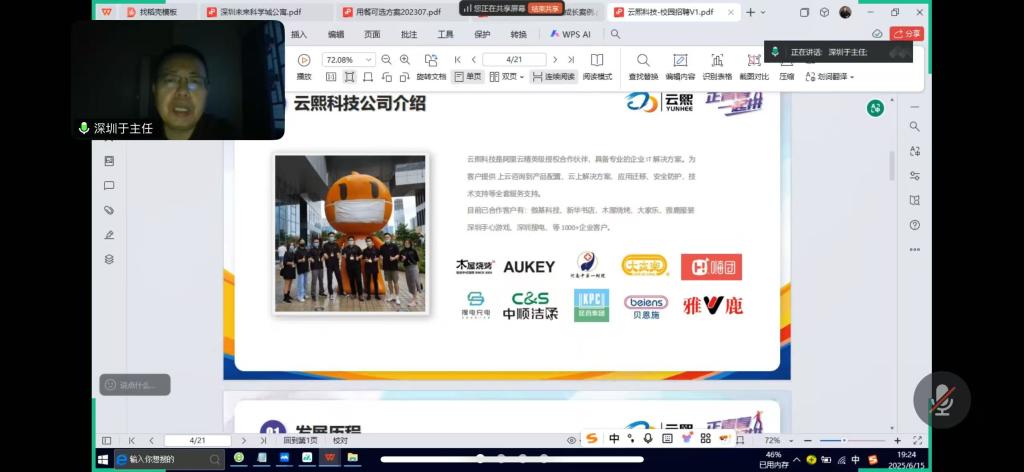Image resolution: width=1024 pixels, height=472 pixels.
Task: Click the 旋转文档 rotate document icon
Action: (x=431, y=60)
